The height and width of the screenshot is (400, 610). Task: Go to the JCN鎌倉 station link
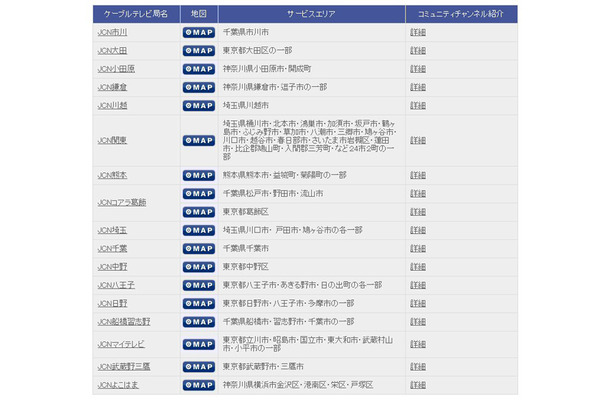coord(112,87)
